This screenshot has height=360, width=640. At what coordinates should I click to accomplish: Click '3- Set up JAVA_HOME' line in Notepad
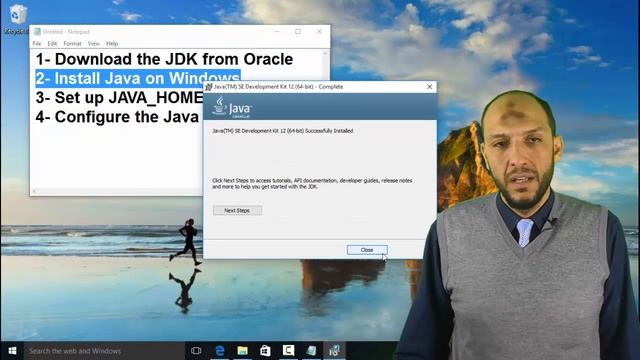click(x=119, y=98)
